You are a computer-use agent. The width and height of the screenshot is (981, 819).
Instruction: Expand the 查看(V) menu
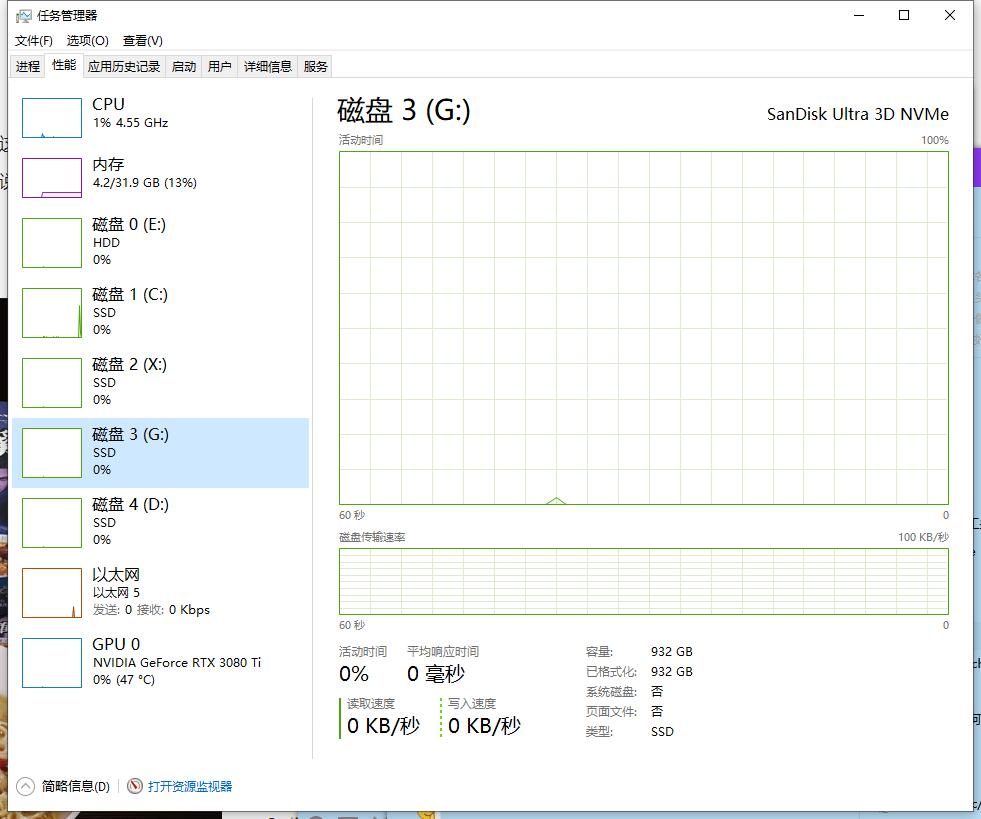point(142,41)
